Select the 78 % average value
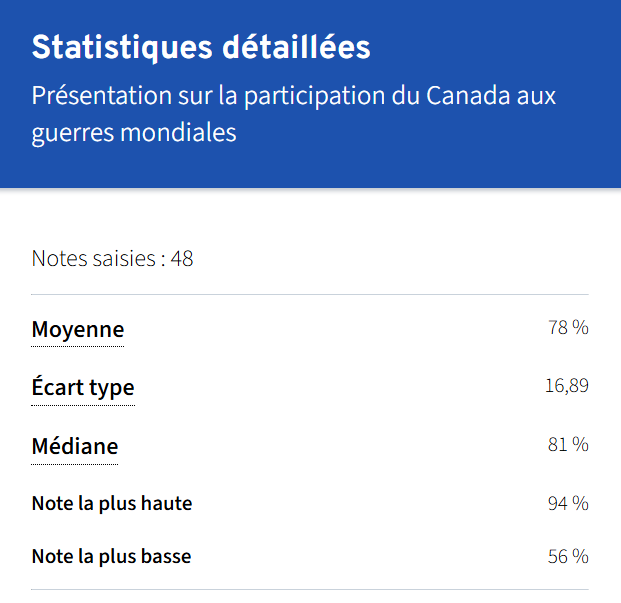The image size is (621, 603). pyautogui.click(x=568, y=327)
